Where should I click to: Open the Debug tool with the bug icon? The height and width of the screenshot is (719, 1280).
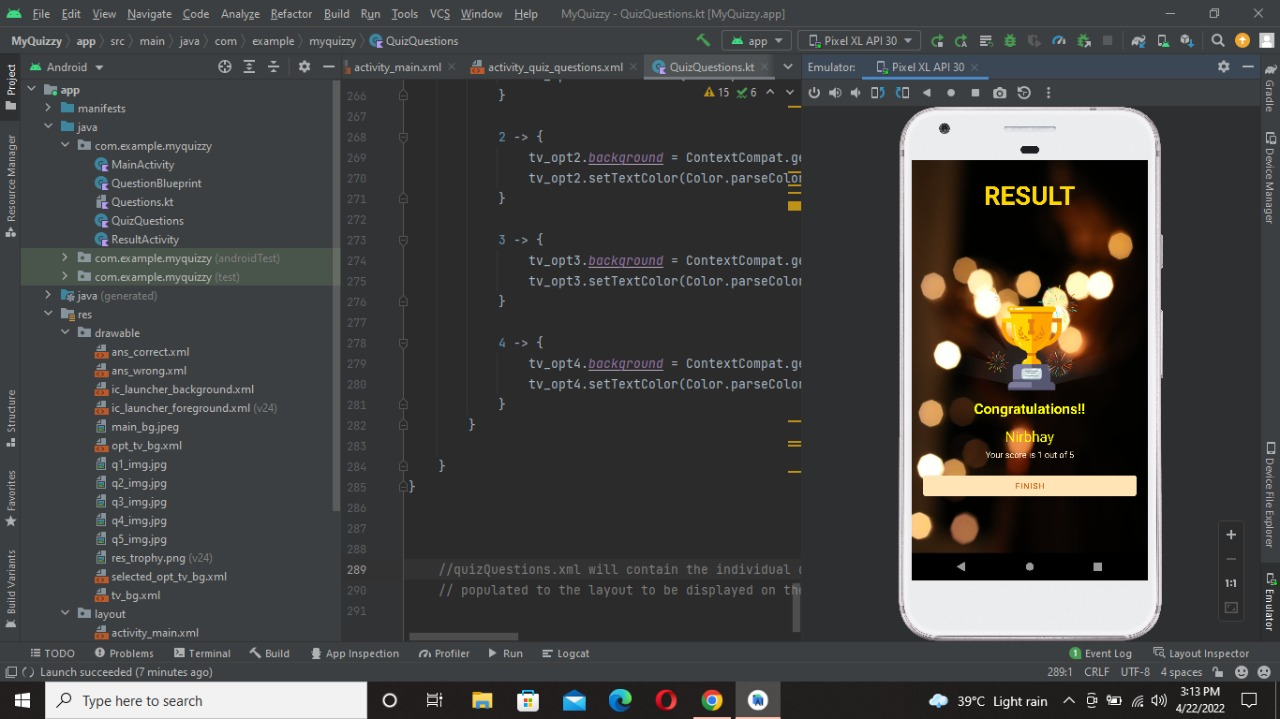tap(1010, 40)
